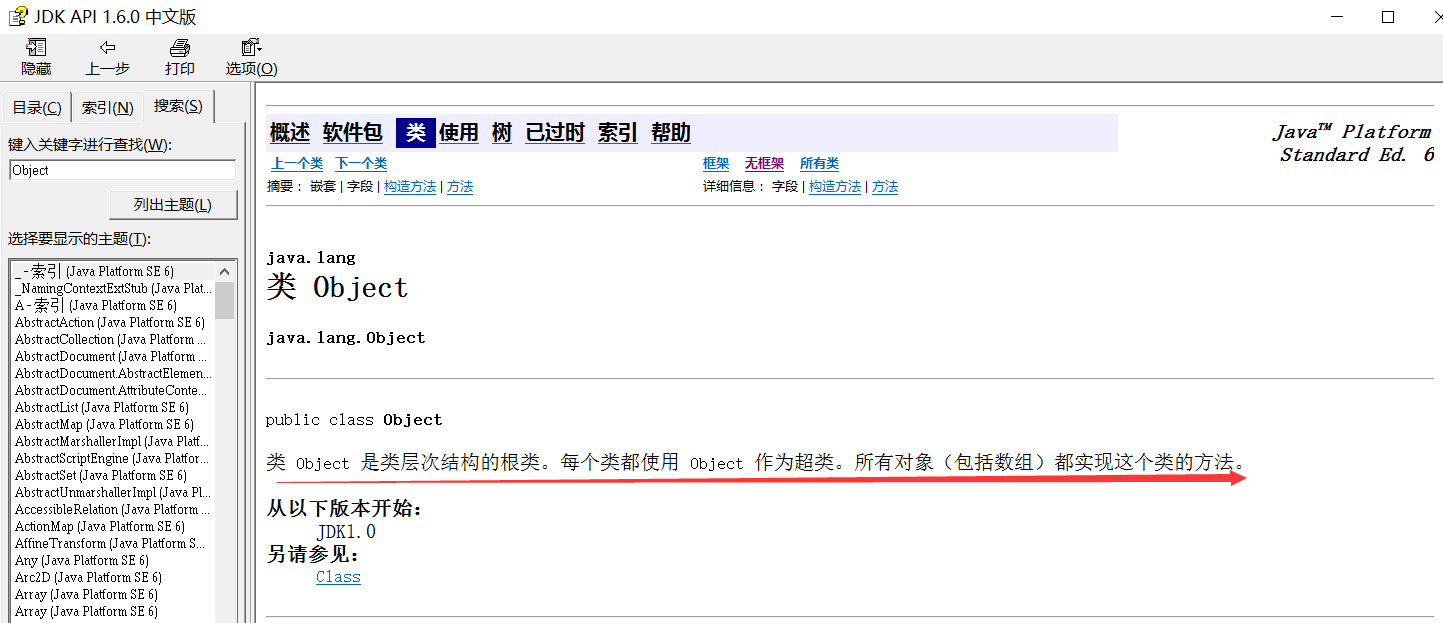Screen dimensions: 1443x623
Task: Open the 软件包 navigation link
Action: coord(352,132)
